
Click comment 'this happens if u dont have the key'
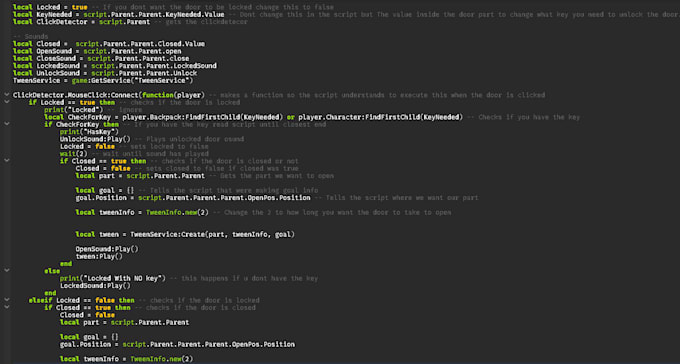244,278
